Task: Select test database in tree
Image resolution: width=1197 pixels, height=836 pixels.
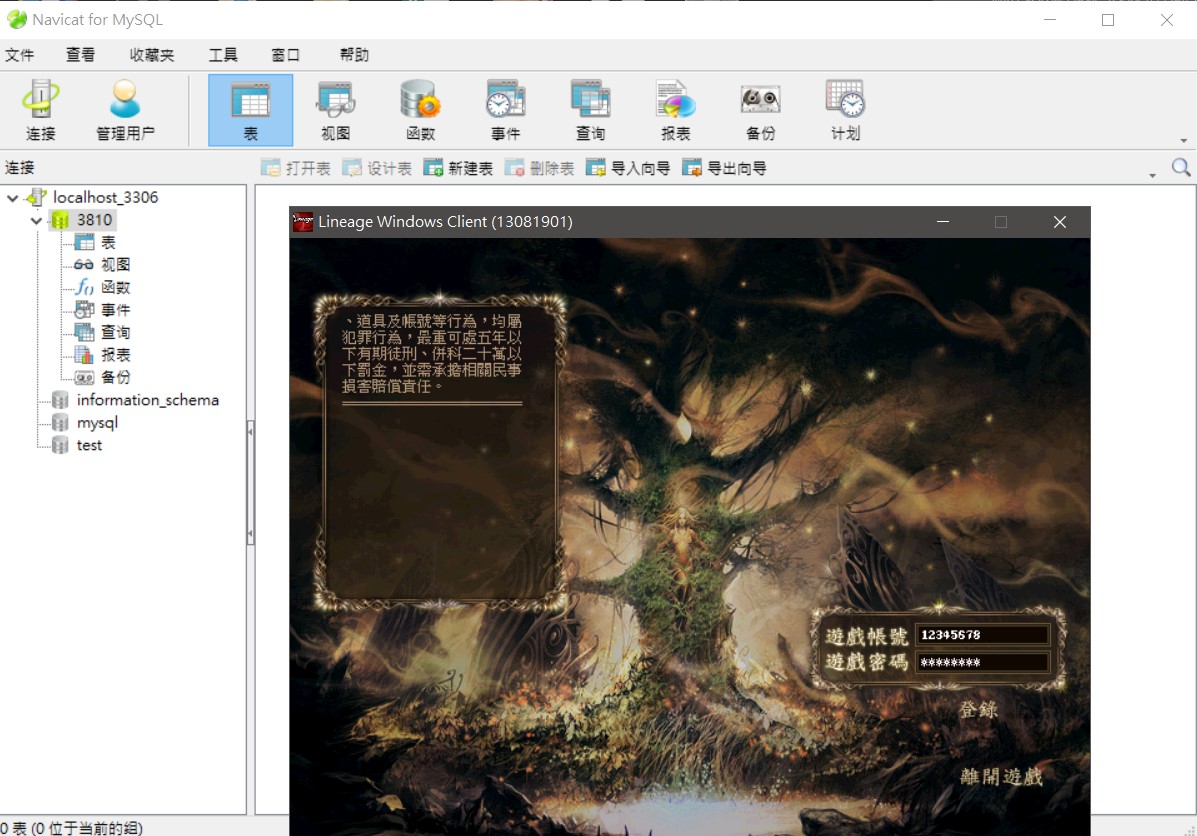Action: 89,445
